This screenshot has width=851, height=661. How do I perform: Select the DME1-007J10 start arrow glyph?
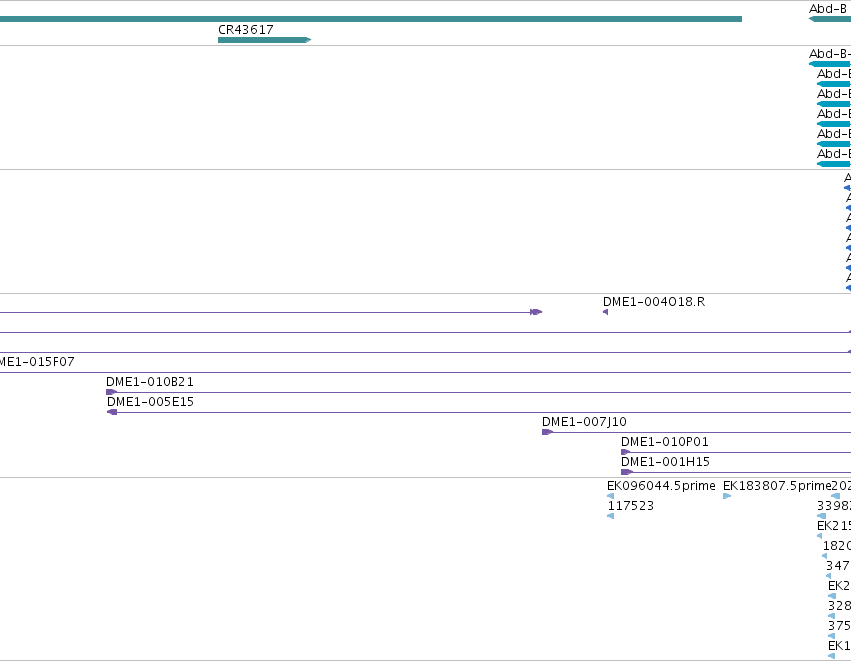click(x=547, y=432)
